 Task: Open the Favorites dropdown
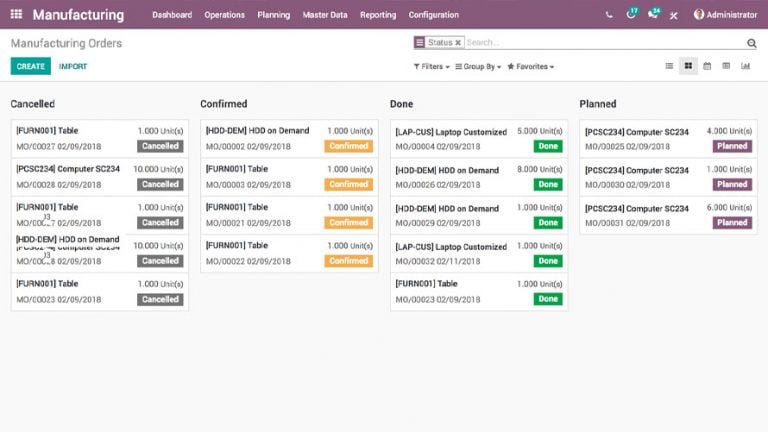click(530, 67)
